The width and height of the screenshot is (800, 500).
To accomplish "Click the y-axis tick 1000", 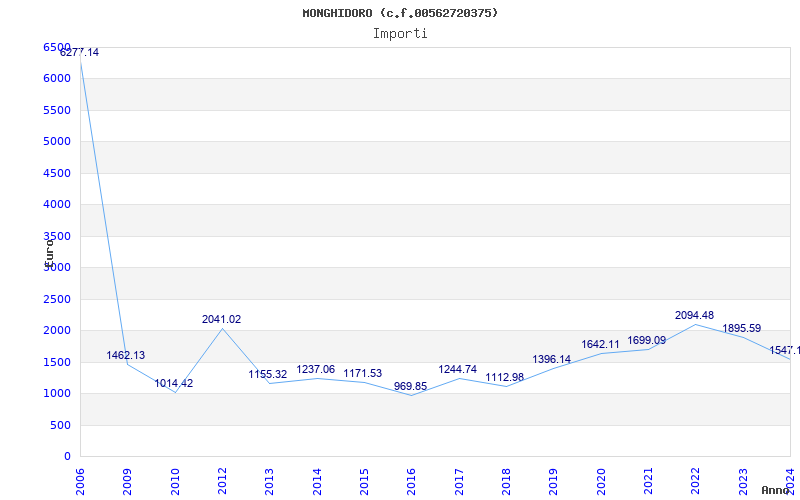I will click(57, 393).
